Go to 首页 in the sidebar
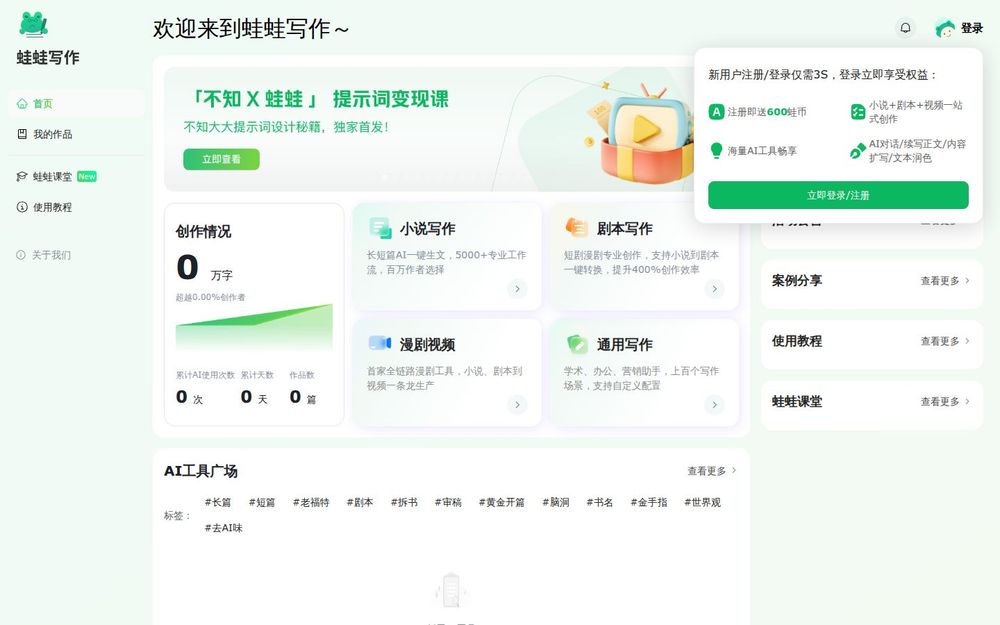1000x625 pixels. click(77, 103)
